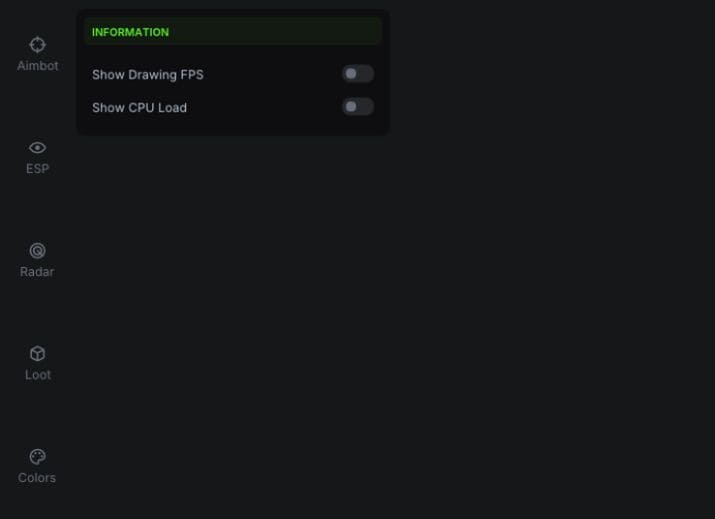Enable the Show Drawing FPS toggle
The height and width of the screenshot is (519, 715).
[x=358, y=74]
